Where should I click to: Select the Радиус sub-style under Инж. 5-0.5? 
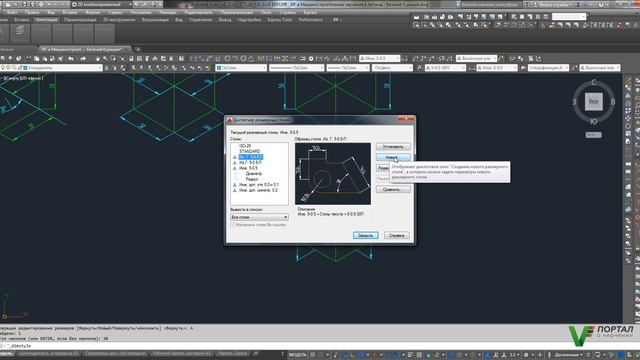252,179
